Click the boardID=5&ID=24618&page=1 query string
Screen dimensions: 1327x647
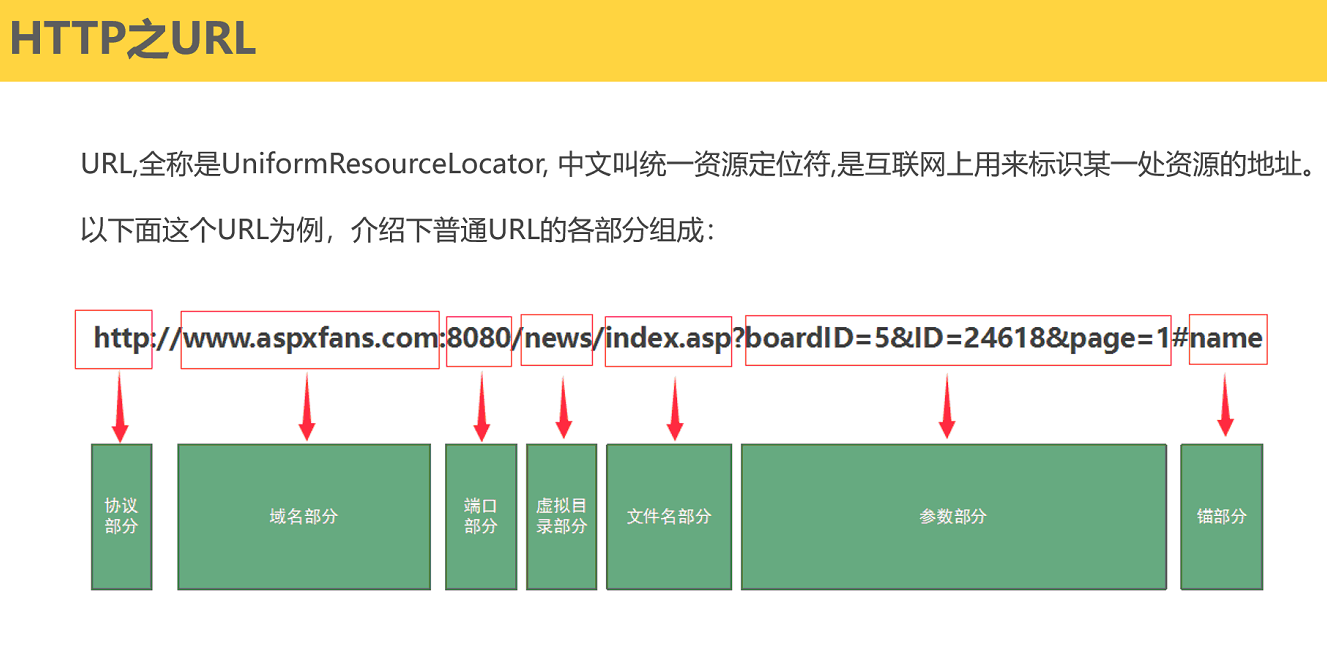pyautogui.click(x=958, y=339)
